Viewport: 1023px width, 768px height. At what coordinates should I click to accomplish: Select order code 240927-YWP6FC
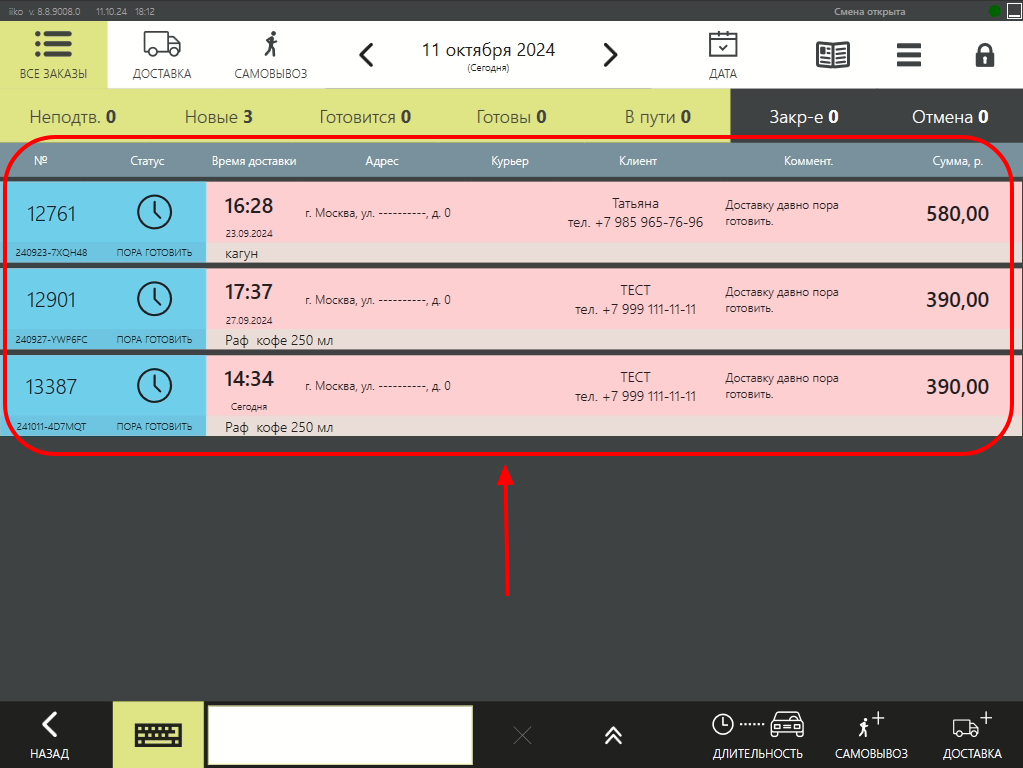[x=52, y=339]
